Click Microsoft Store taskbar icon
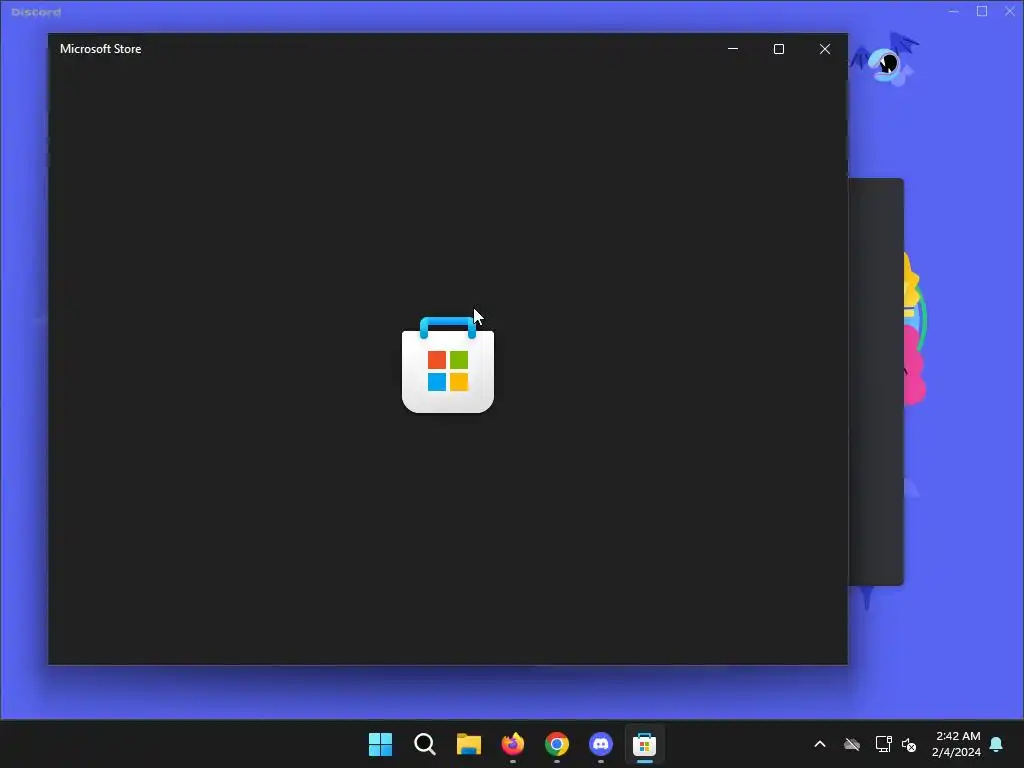 [645, 744]
